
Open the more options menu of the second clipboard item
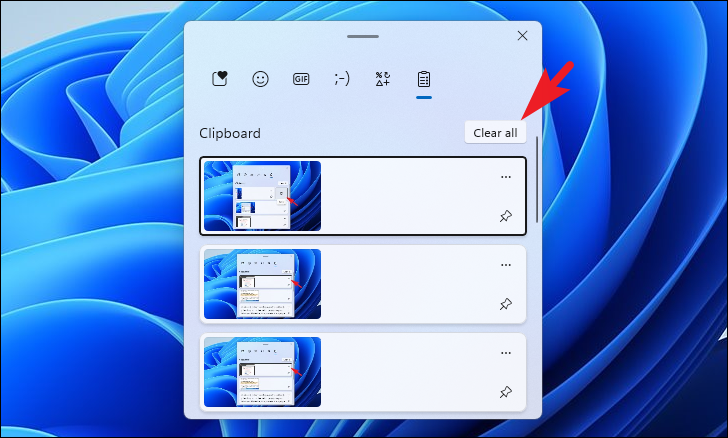click(506, 265)
